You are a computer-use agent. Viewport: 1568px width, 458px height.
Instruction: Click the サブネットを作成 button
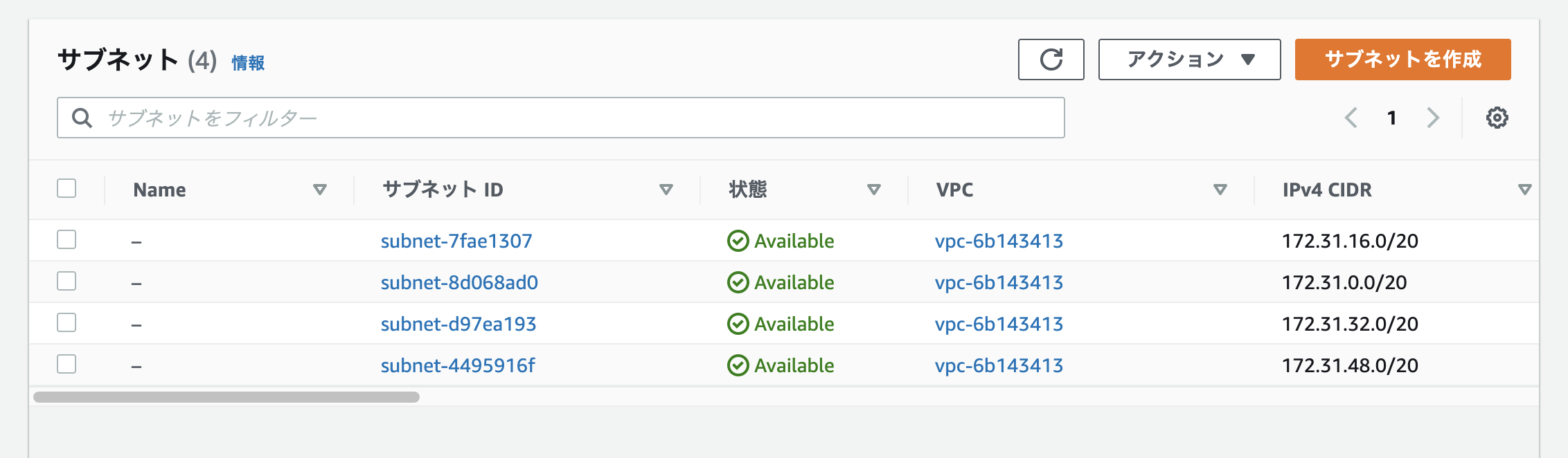[x=1403, y=59]
